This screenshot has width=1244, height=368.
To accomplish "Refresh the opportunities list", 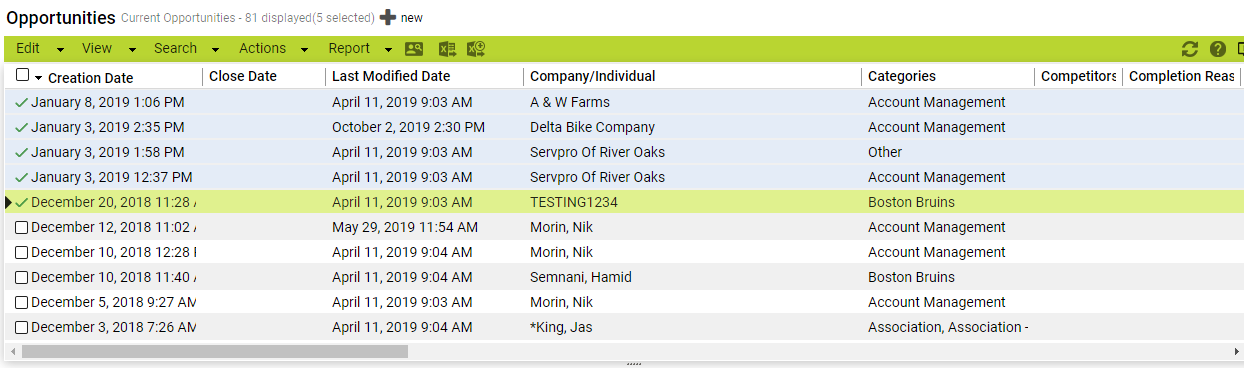I will (1189, 49).
